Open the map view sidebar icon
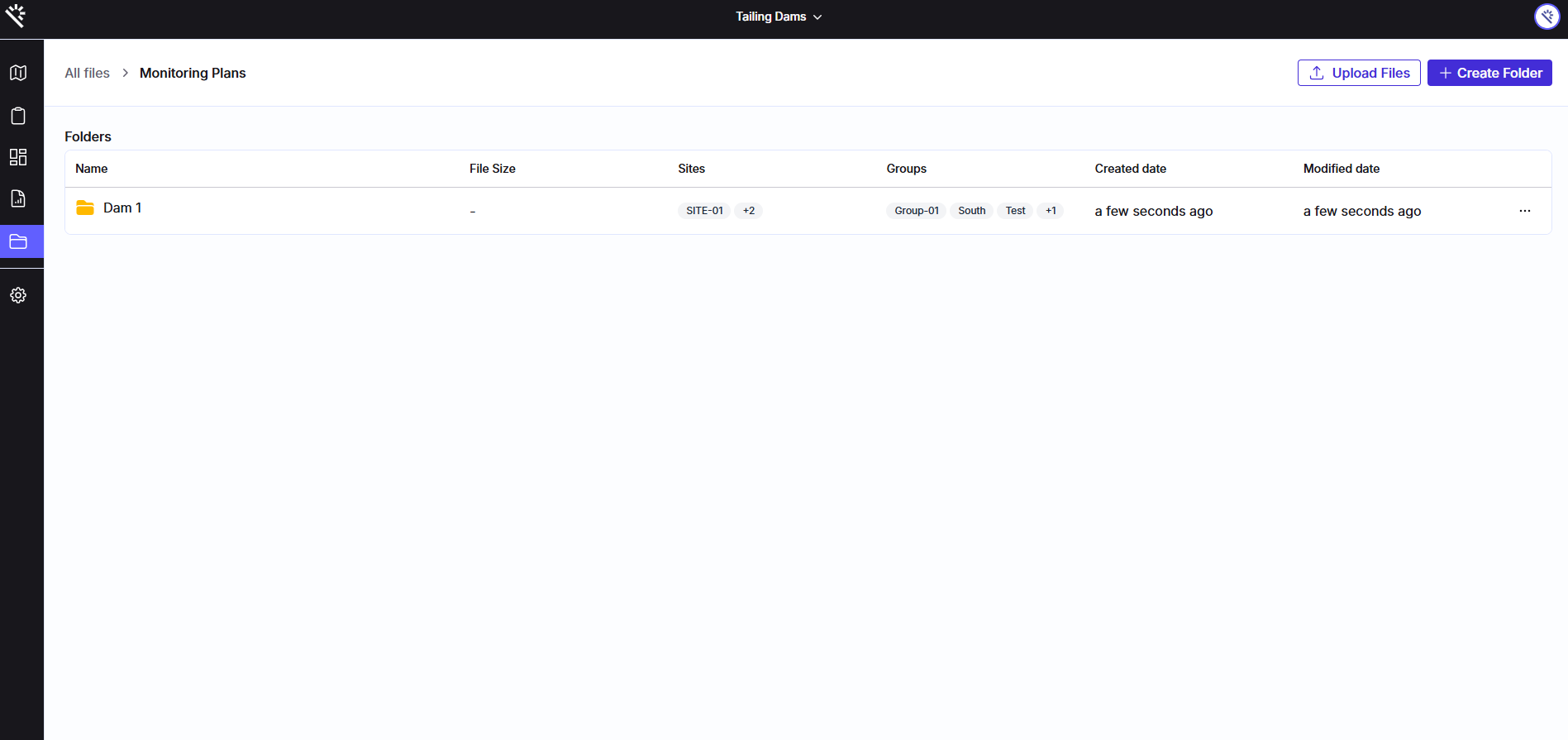 (x=18, y=73)
